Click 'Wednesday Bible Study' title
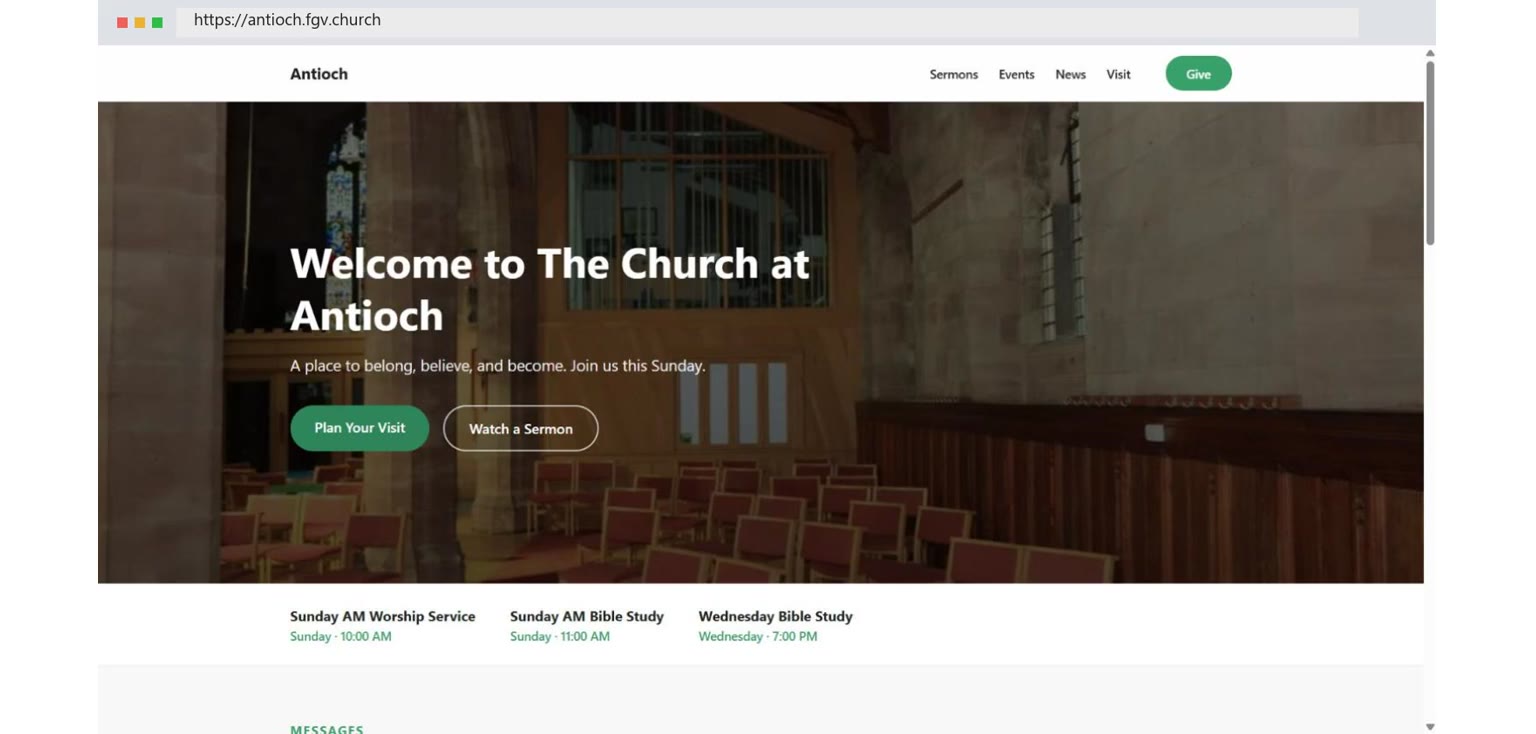Screen dimensions: 1536x734 tap(776, 616)
